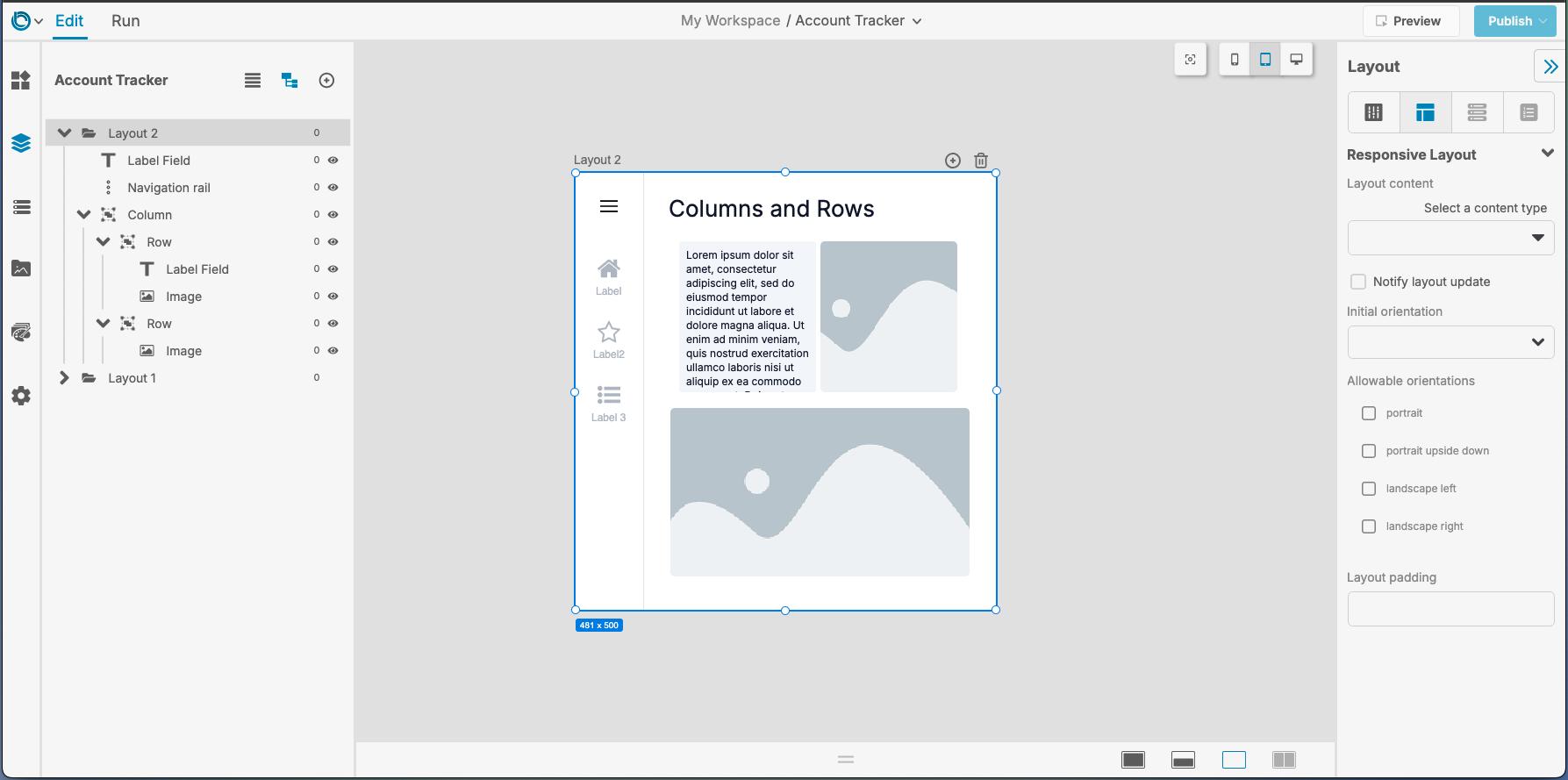Image resolution: width=1568 pixels, height=780 pixels.
Task: Select the empty panel layout icon
Action: coord(1234,760)
